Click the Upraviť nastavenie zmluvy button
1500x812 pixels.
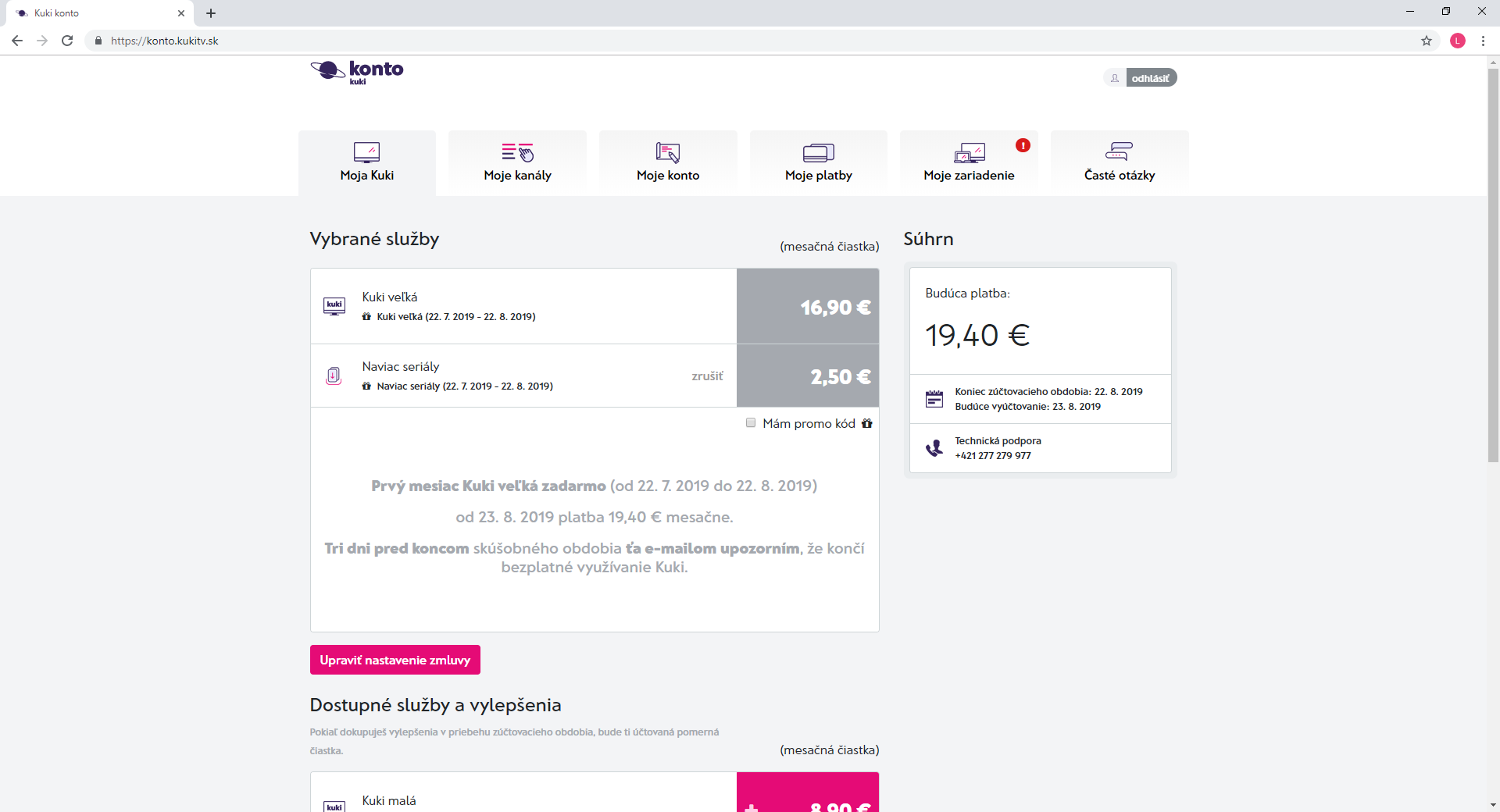[x=395, y=660]
